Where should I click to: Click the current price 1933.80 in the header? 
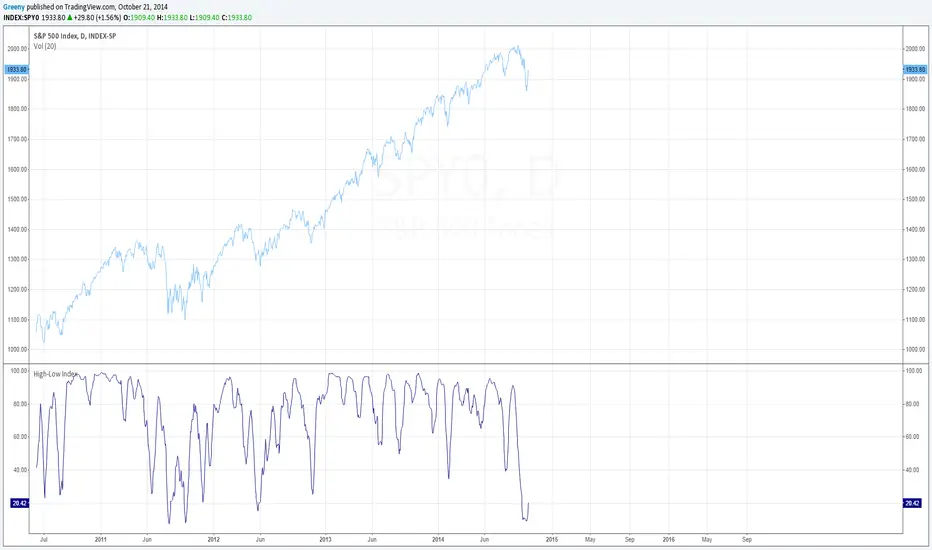[53, 18]
